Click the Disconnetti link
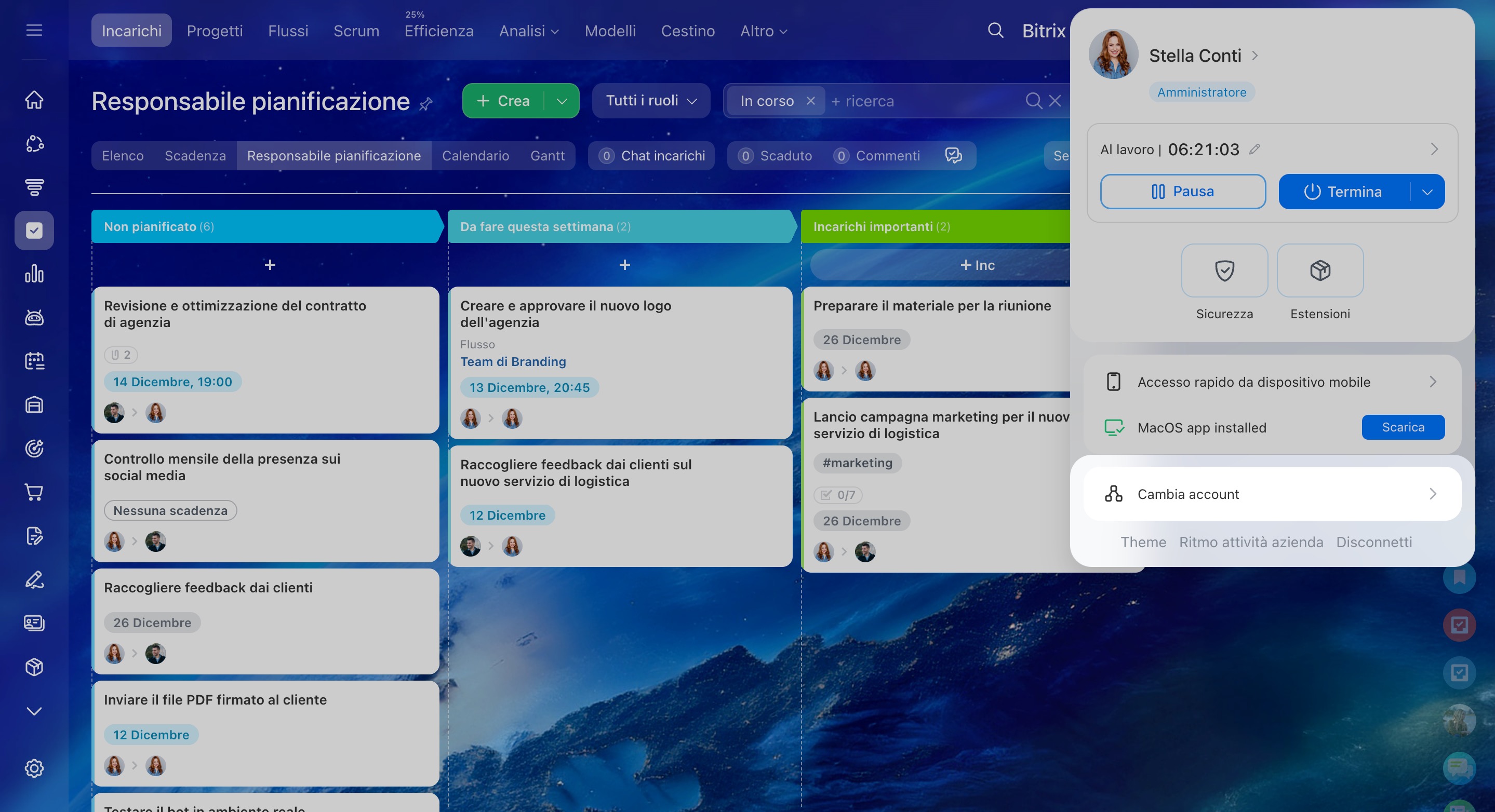Image resolution: width=1495 pixels, height=812 pixels. [1373, 542]
